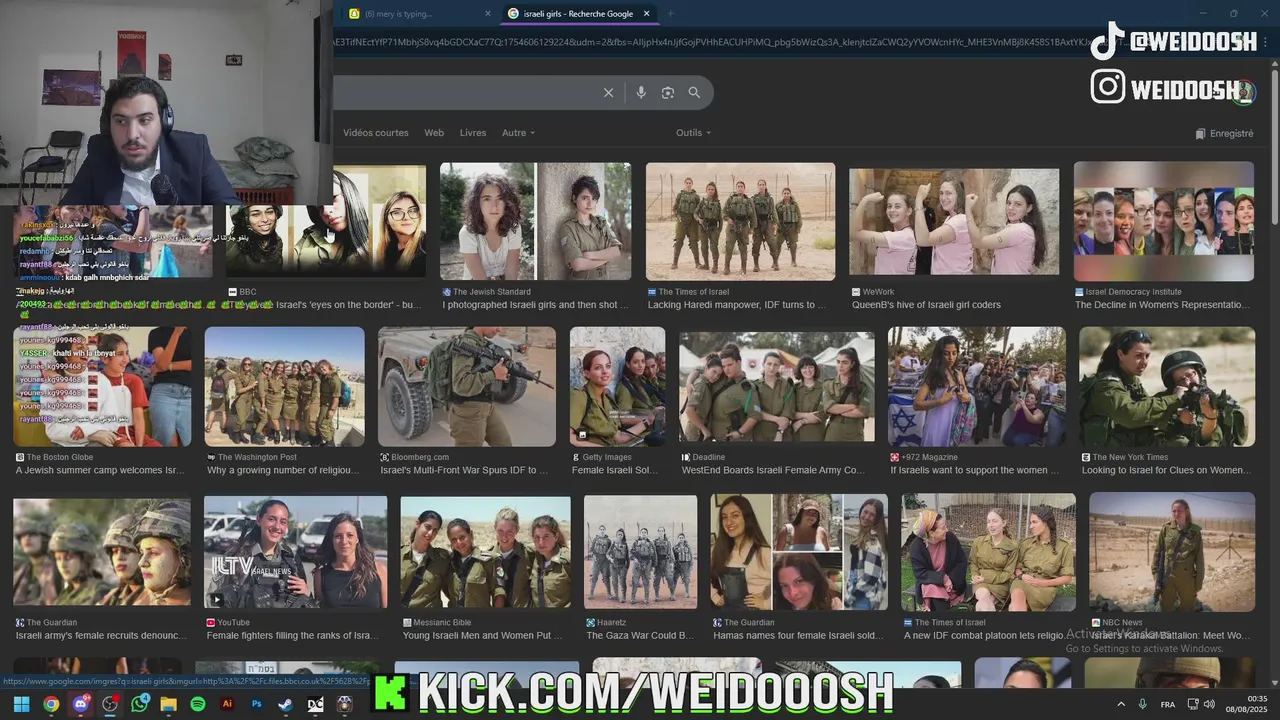Open the volume control tray icon

[x=1210, y=704]
